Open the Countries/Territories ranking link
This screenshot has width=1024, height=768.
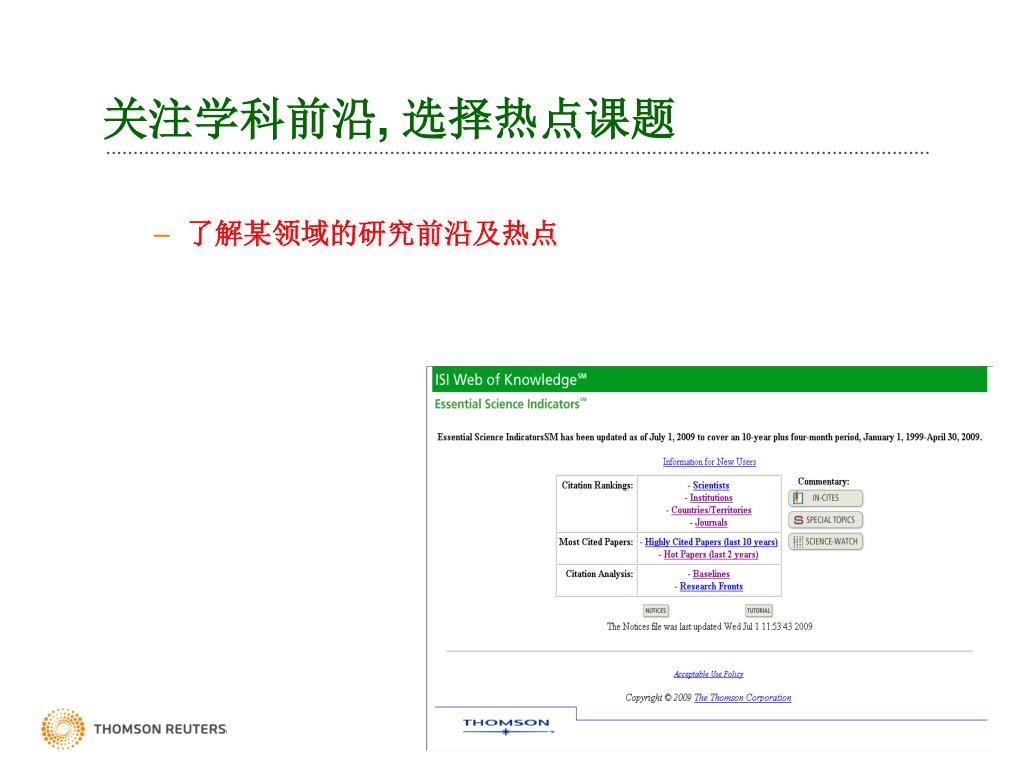(711, 510)
